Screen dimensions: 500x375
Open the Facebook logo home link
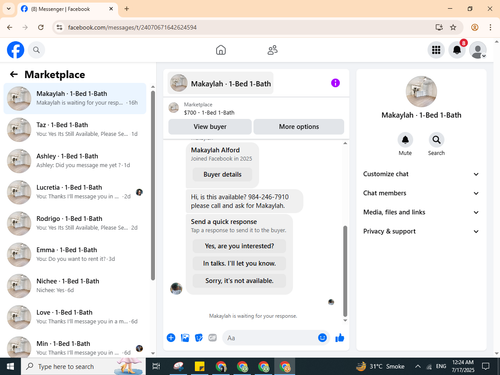(x=15, y=50)
